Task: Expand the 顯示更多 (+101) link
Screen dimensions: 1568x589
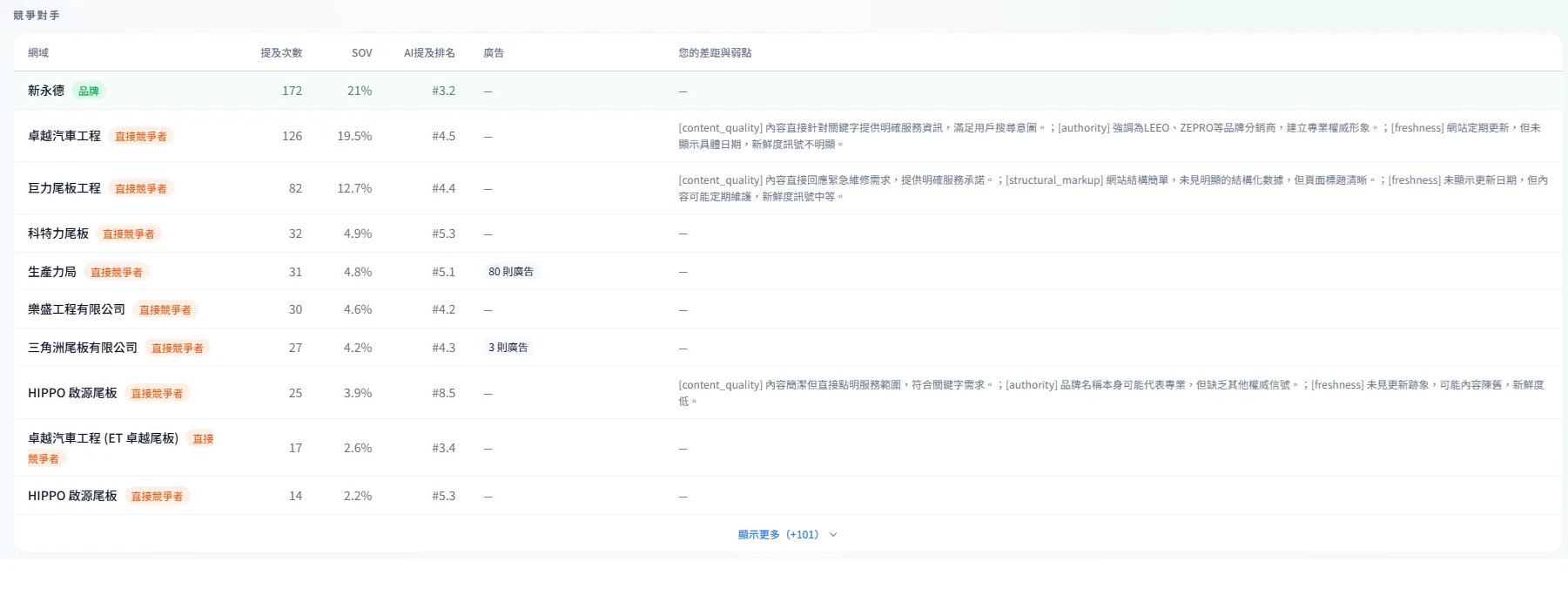Action: pos(787,534)
